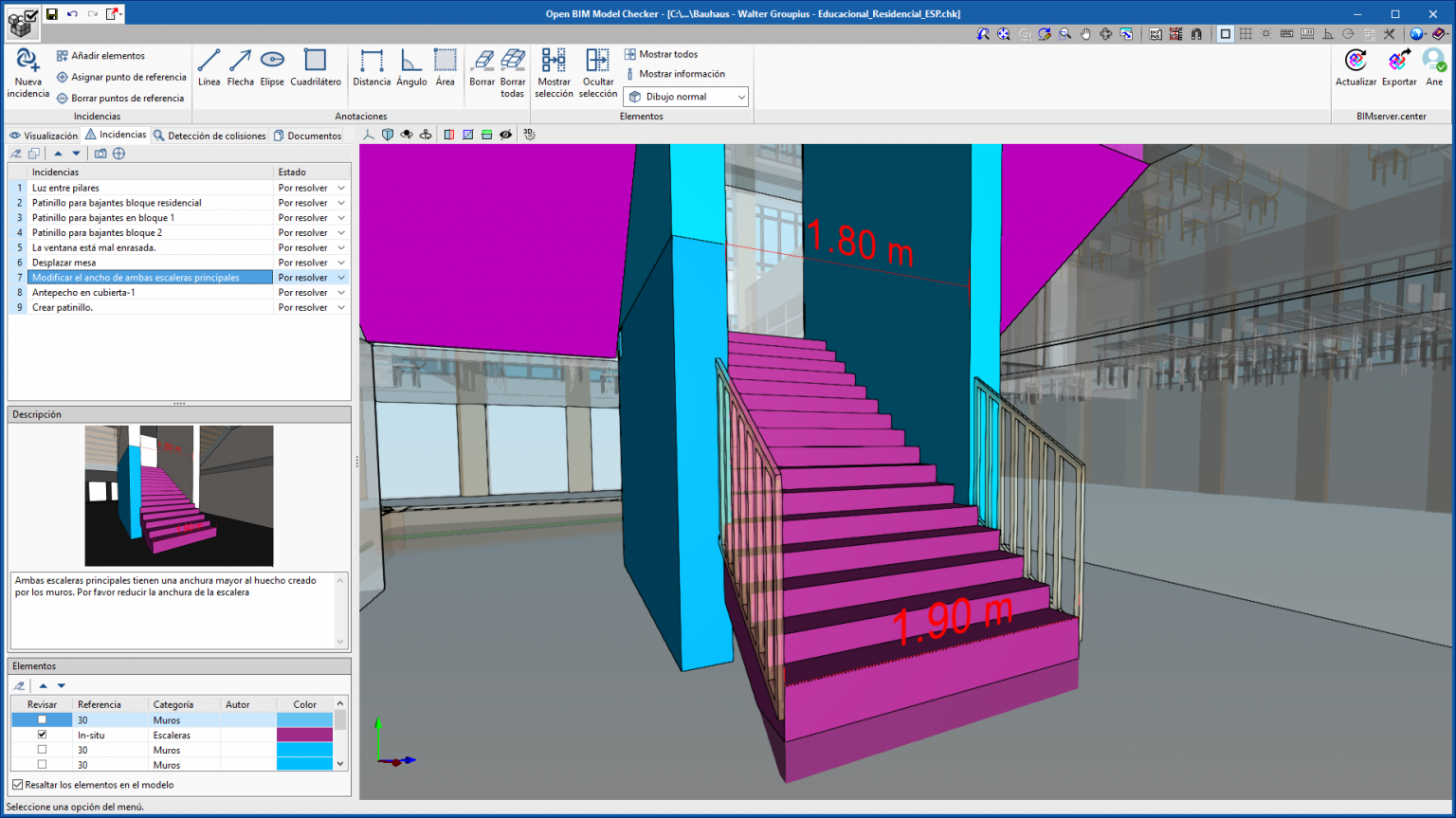Viewport: 1456px width, 818px height.
Task: Click the magenta color swatch for Escaleras
Action: click(305, 735)
